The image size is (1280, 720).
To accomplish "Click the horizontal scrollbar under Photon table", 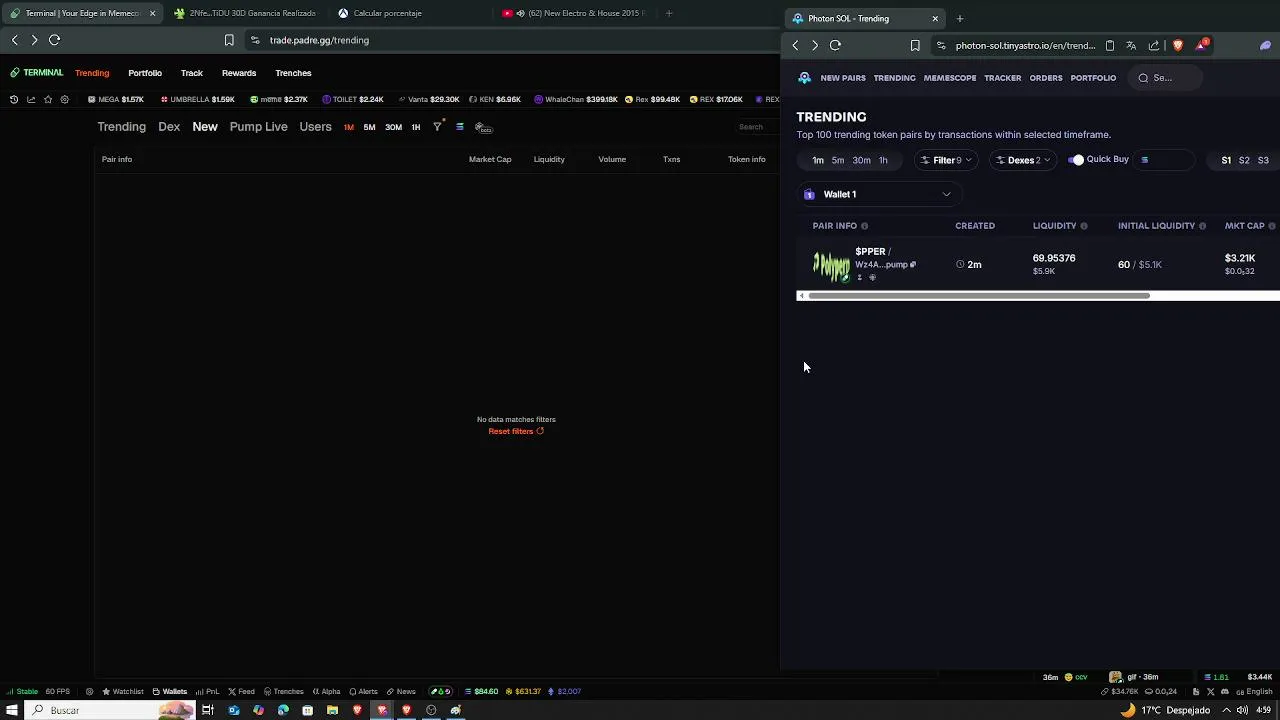I will [978, 296].
